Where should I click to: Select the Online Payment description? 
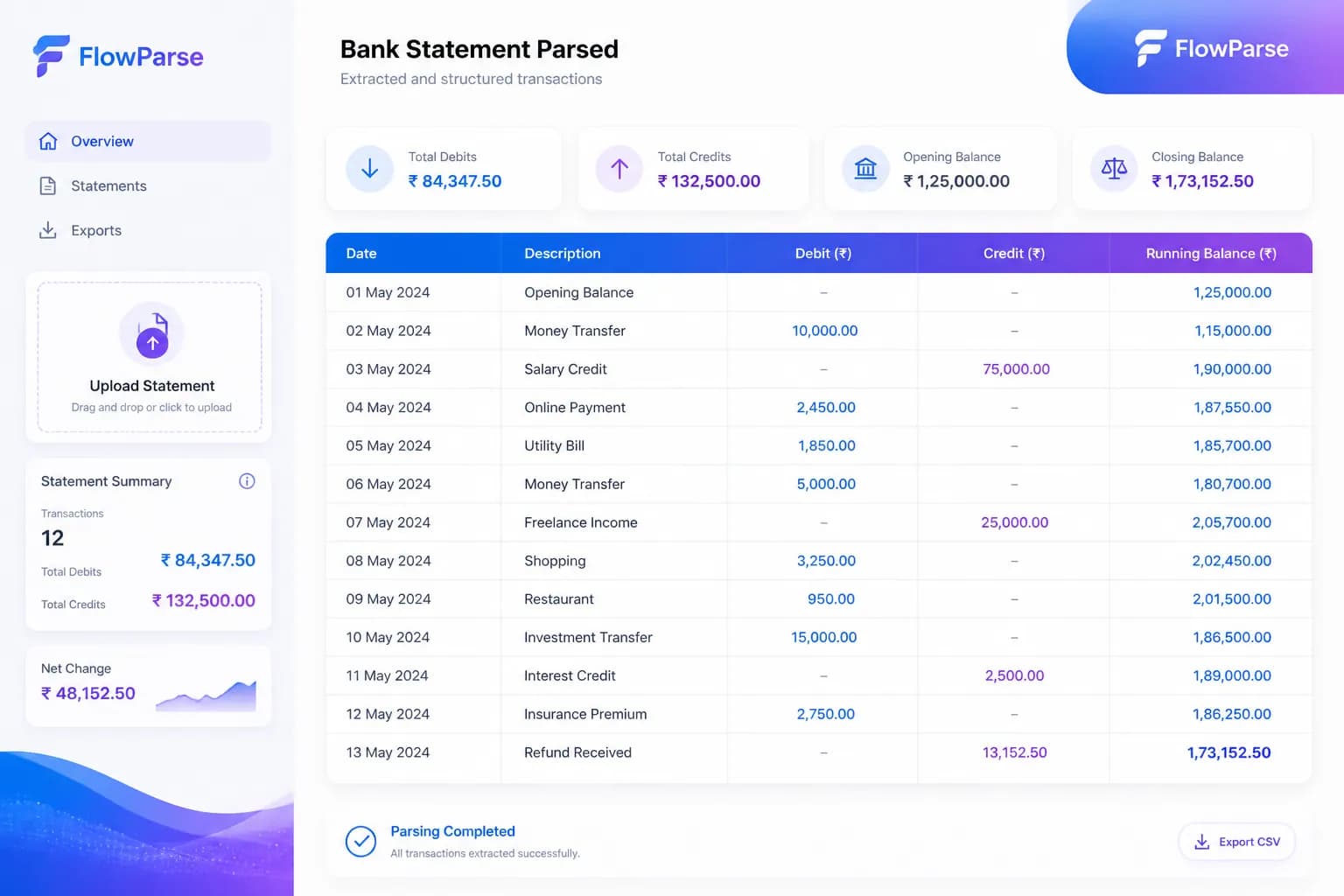point(575,408)
